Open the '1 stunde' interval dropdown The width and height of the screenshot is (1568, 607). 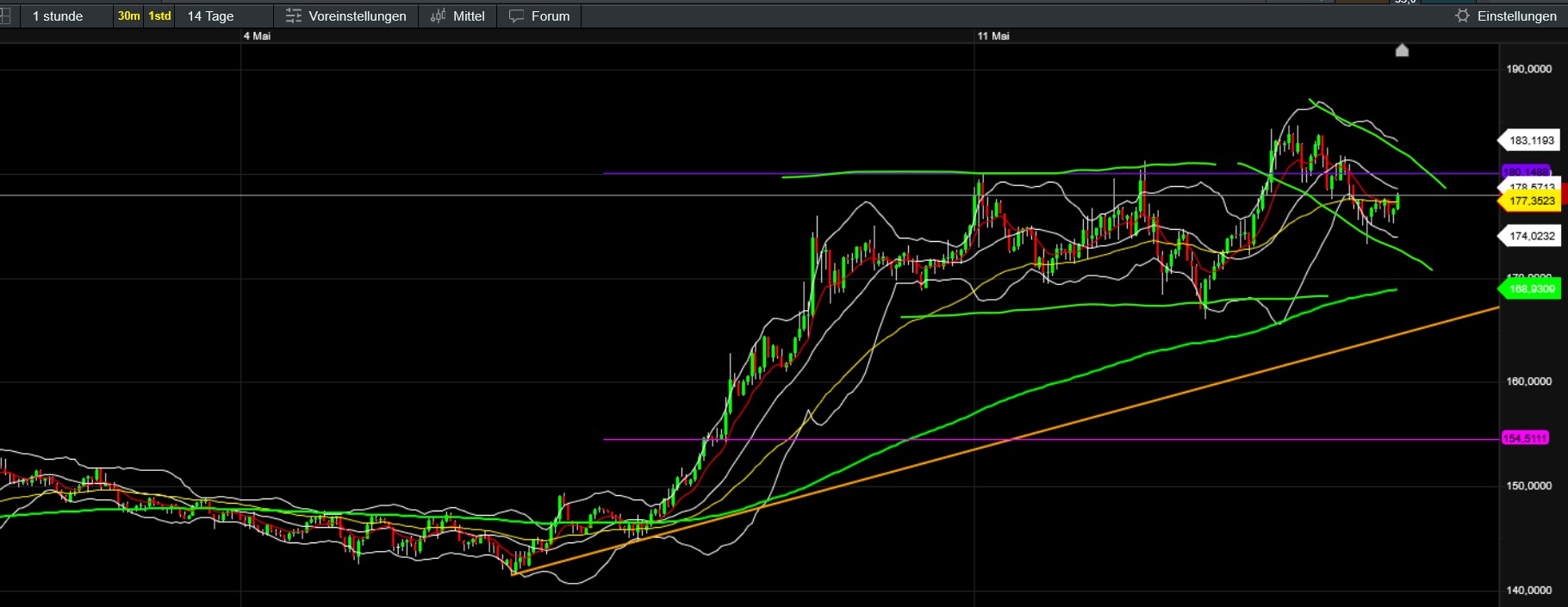pyautogui.click(x=67, y=15)
